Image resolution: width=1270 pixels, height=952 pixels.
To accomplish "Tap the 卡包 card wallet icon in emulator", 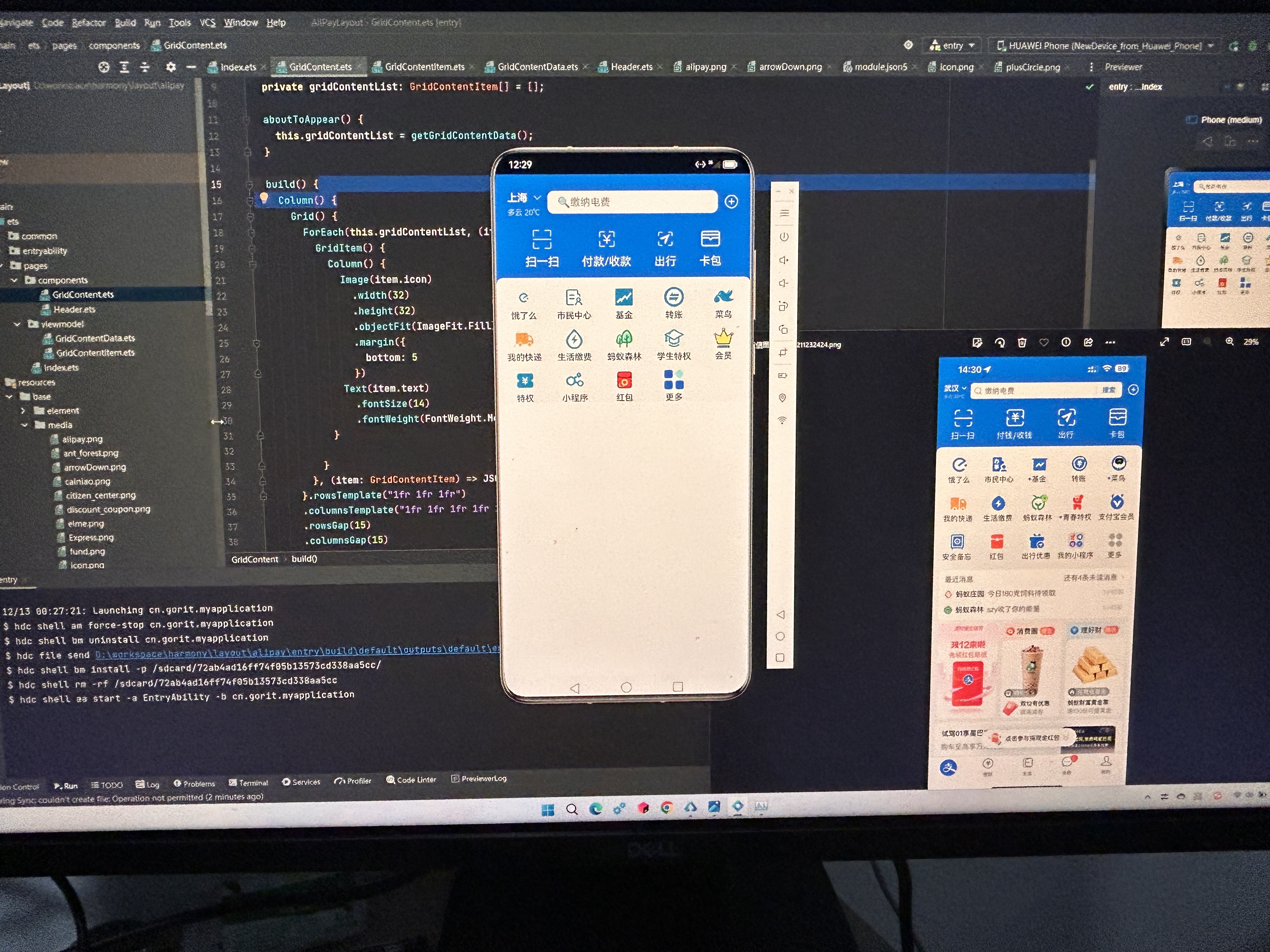I will pyautogui.click(x=710, y=238).
